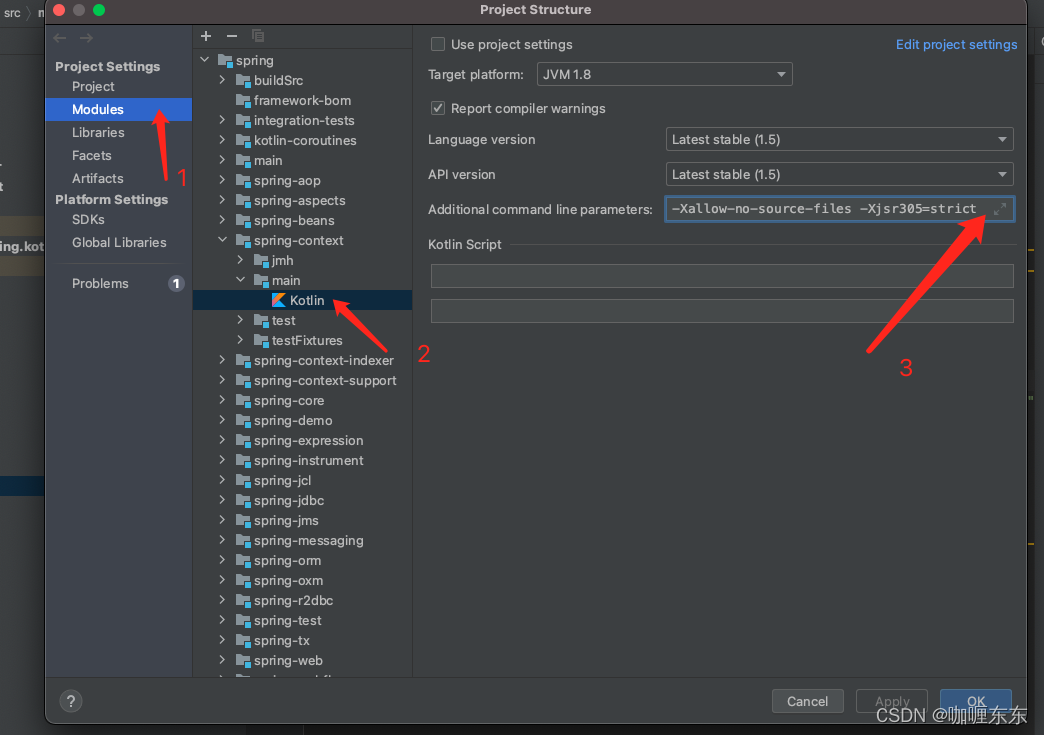
Task: Click the first Kotlin Script input field
Action: tap(721, 276)
